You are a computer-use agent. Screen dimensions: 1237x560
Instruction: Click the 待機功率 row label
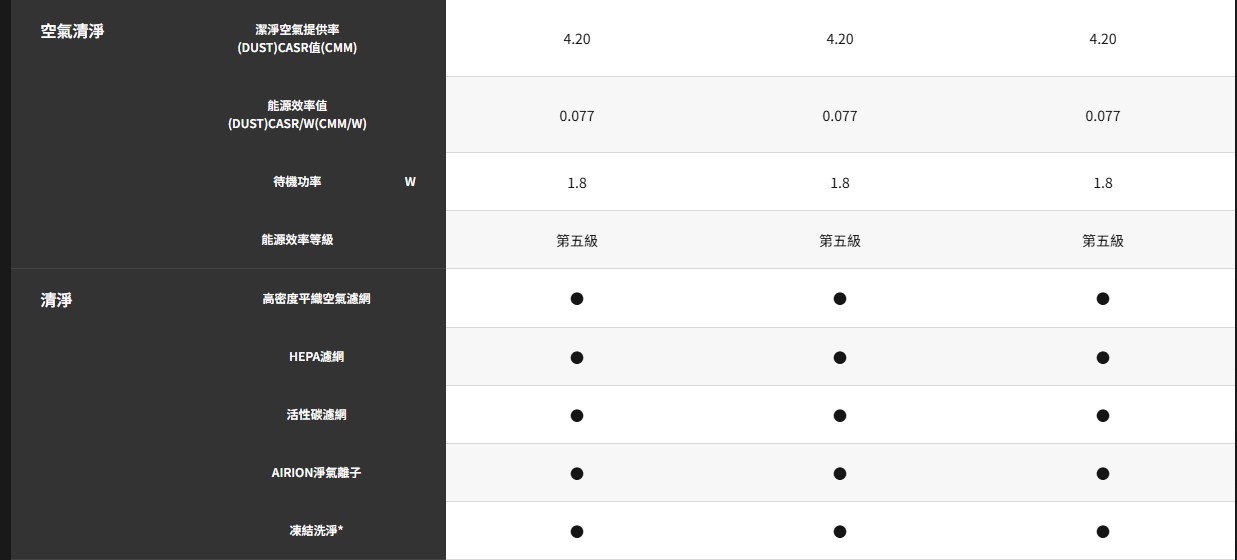tap(297, 182)
